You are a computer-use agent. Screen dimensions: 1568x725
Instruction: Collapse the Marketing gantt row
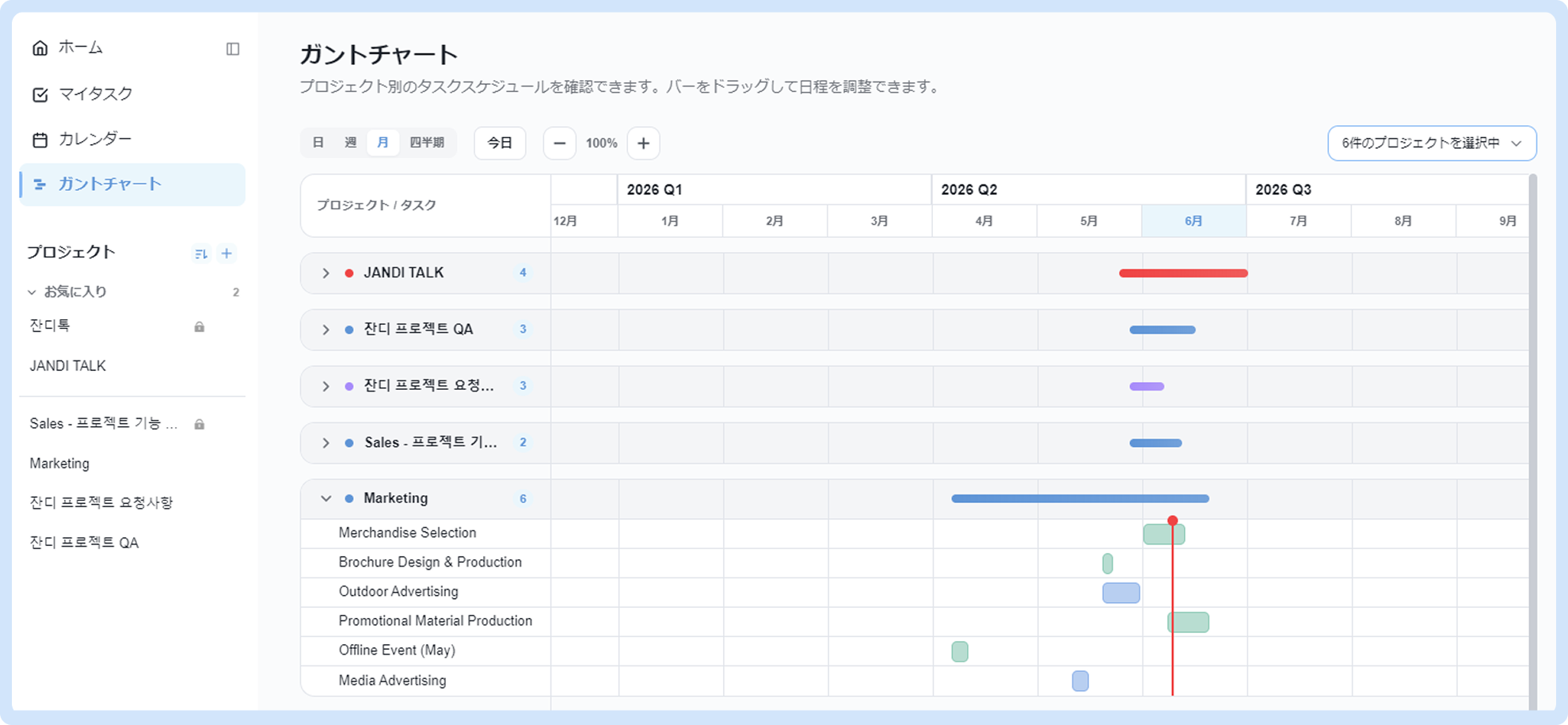pos(325,499)
